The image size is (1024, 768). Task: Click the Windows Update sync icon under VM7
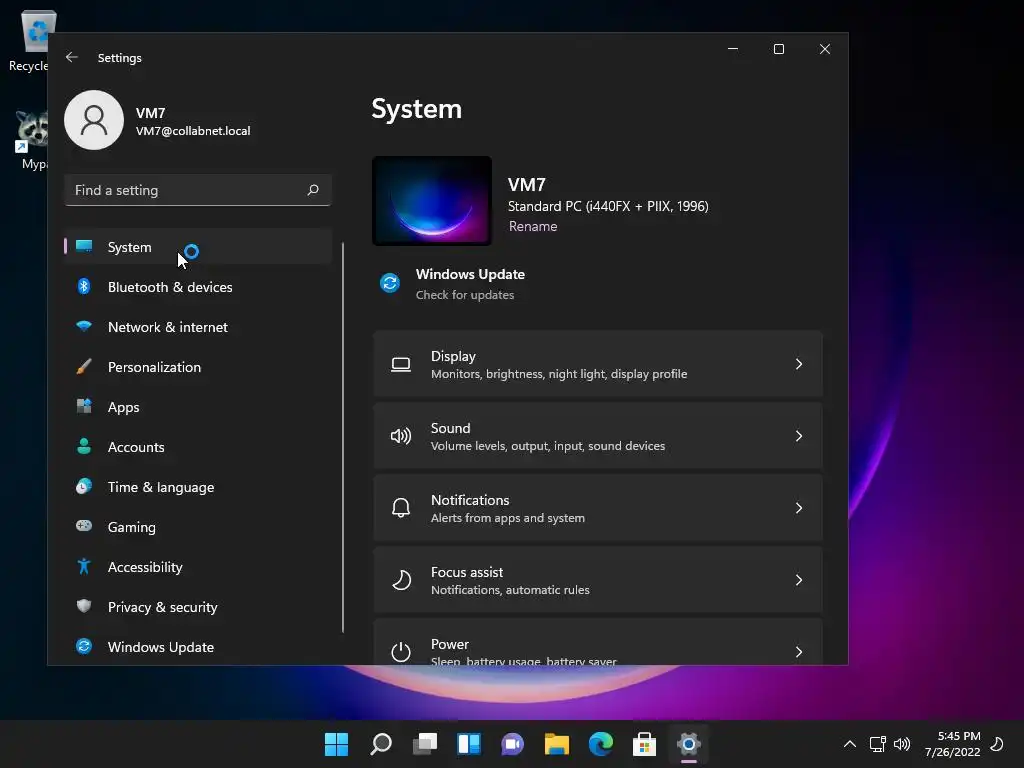pyautogui.click(x=390, y=283)
